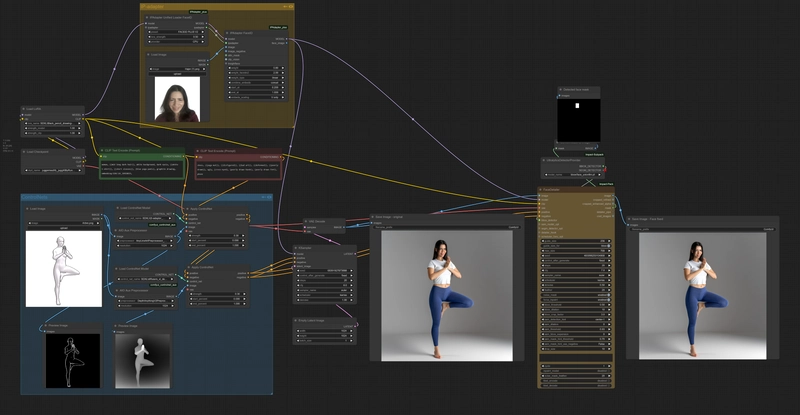Toggle force_inpaint in the FaceDetailer node
This screenshot has height=415, width=800.
pyautogui.click(x=576, y=300)
